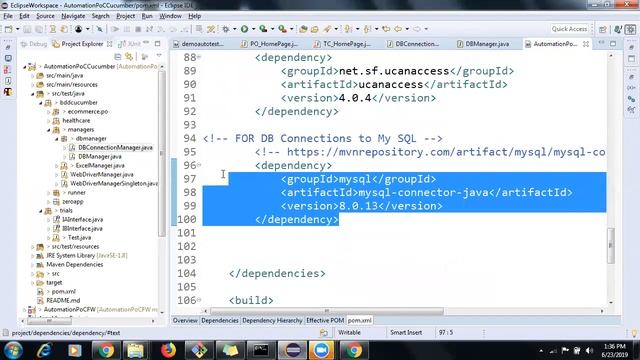Screen dimensions: 640x360
Task: Select README.md in Project Explorer
Action: 63,301
